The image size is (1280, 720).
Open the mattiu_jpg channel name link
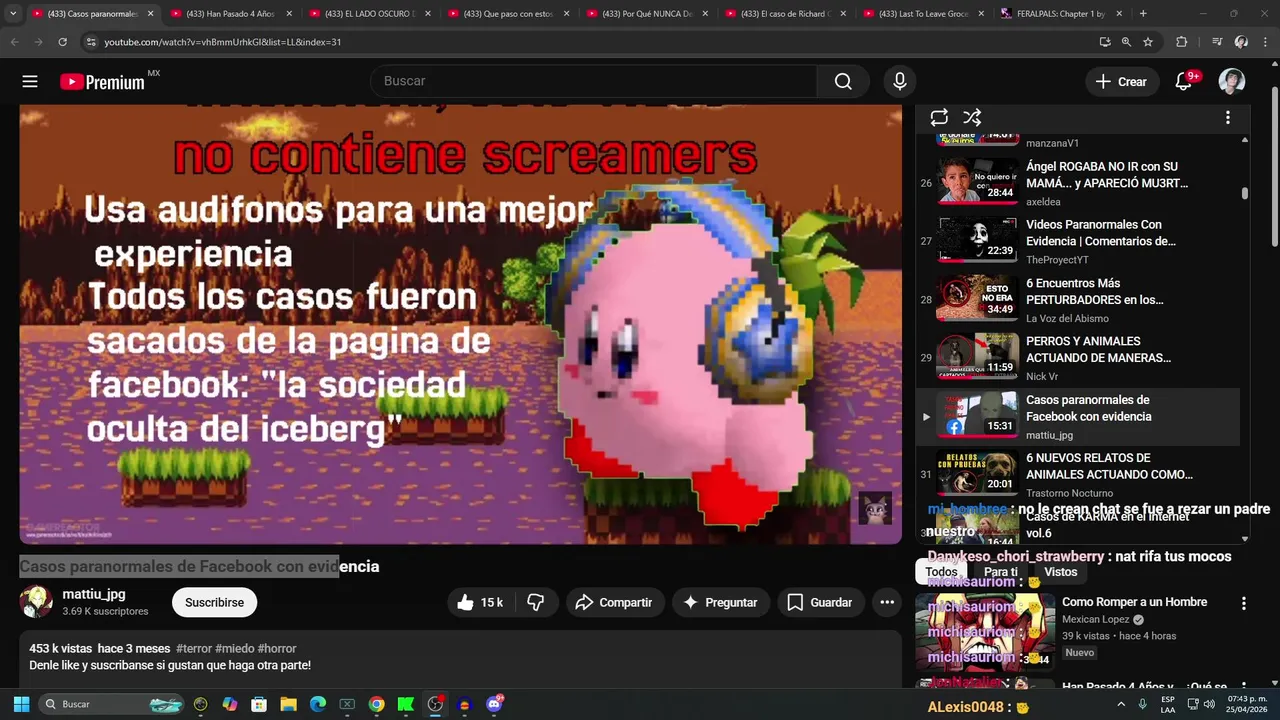point(94,594)
